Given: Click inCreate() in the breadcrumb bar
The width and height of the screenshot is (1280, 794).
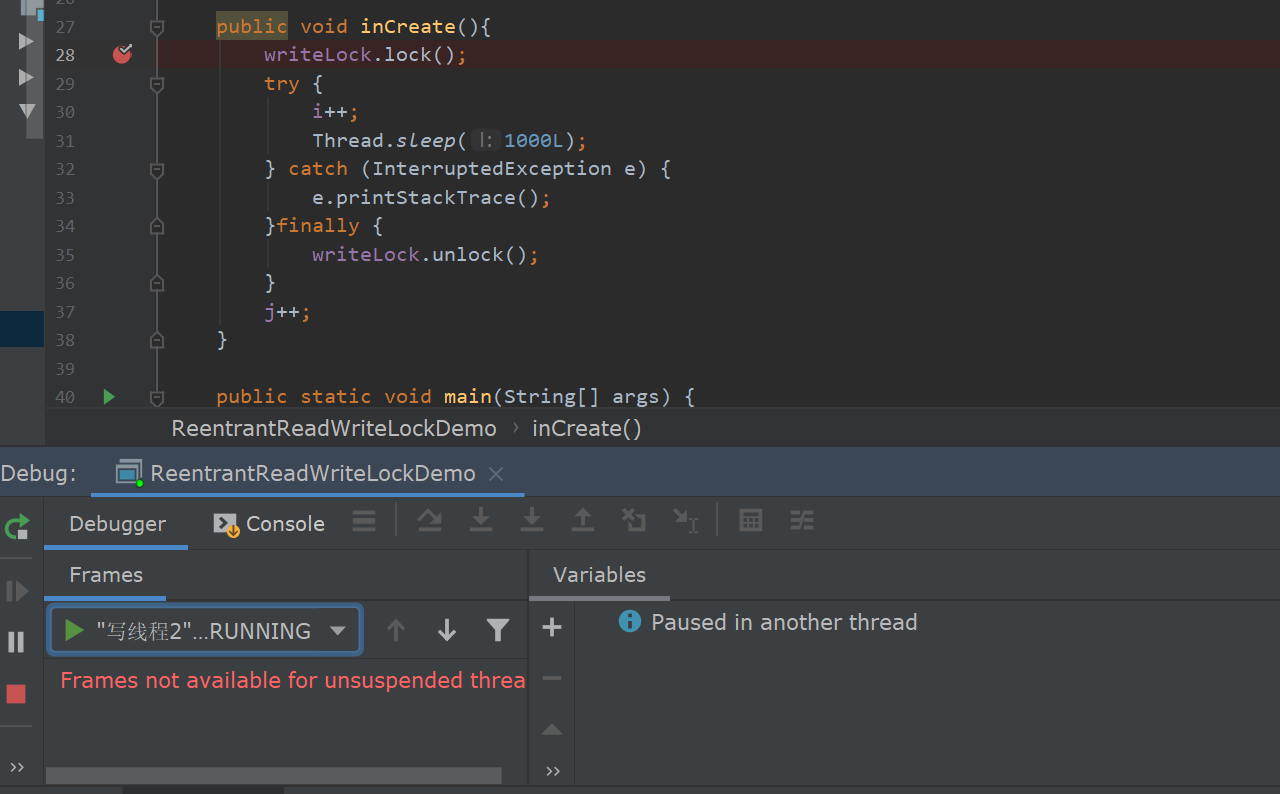Looking at the screenshot, I should (x=587, y=429).
